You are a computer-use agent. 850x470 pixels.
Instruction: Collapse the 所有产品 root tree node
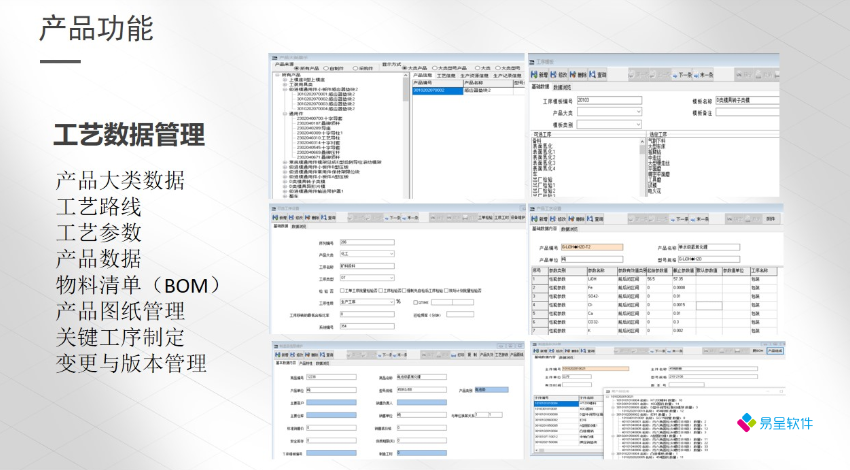point(277,75)
